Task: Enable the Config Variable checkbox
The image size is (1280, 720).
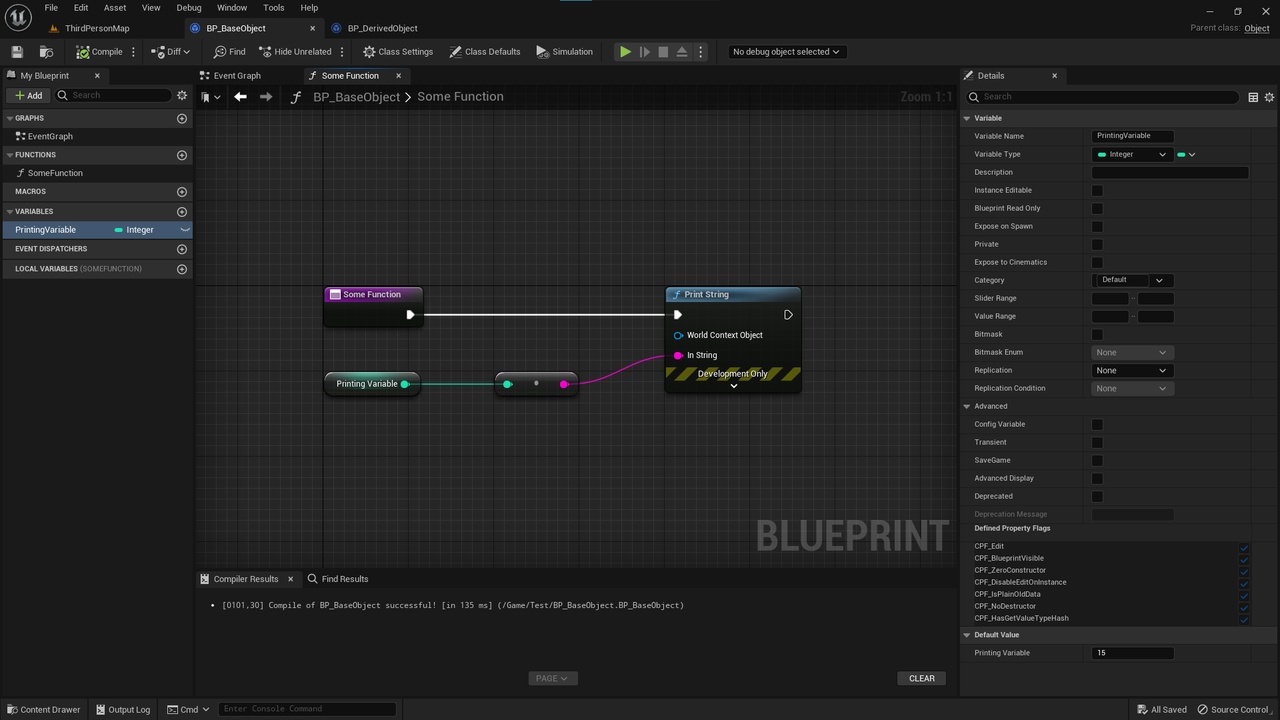Action: pos(1097,424)
